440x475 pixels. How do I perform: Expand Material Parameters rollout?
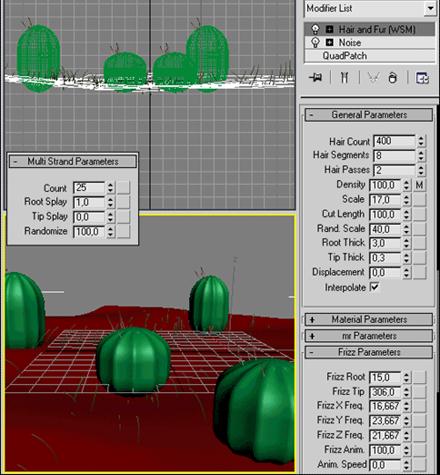pyautogui.click(x=369, y=319)
